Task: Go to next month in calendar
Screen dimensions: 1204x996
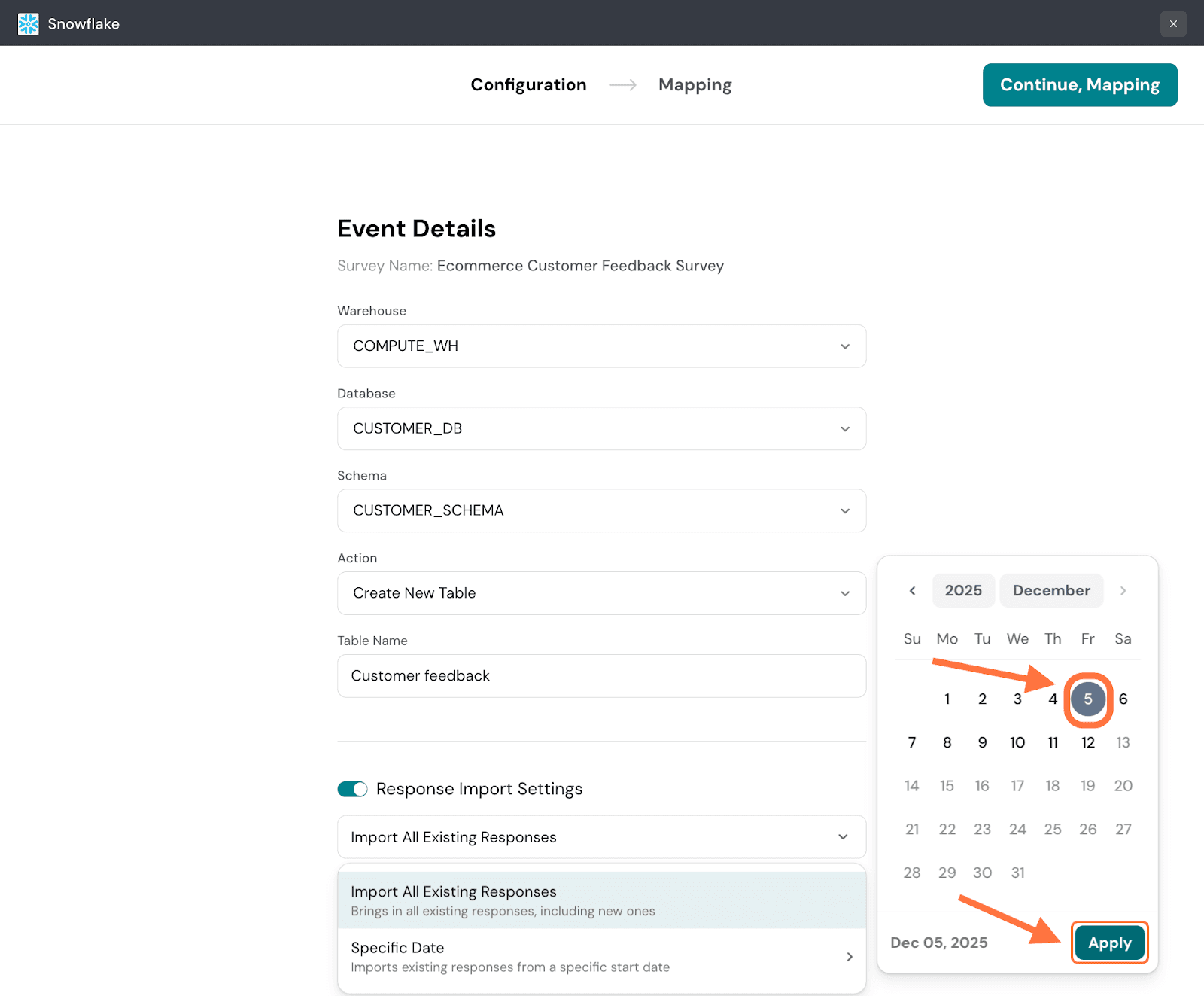Action: (1123, 591)
